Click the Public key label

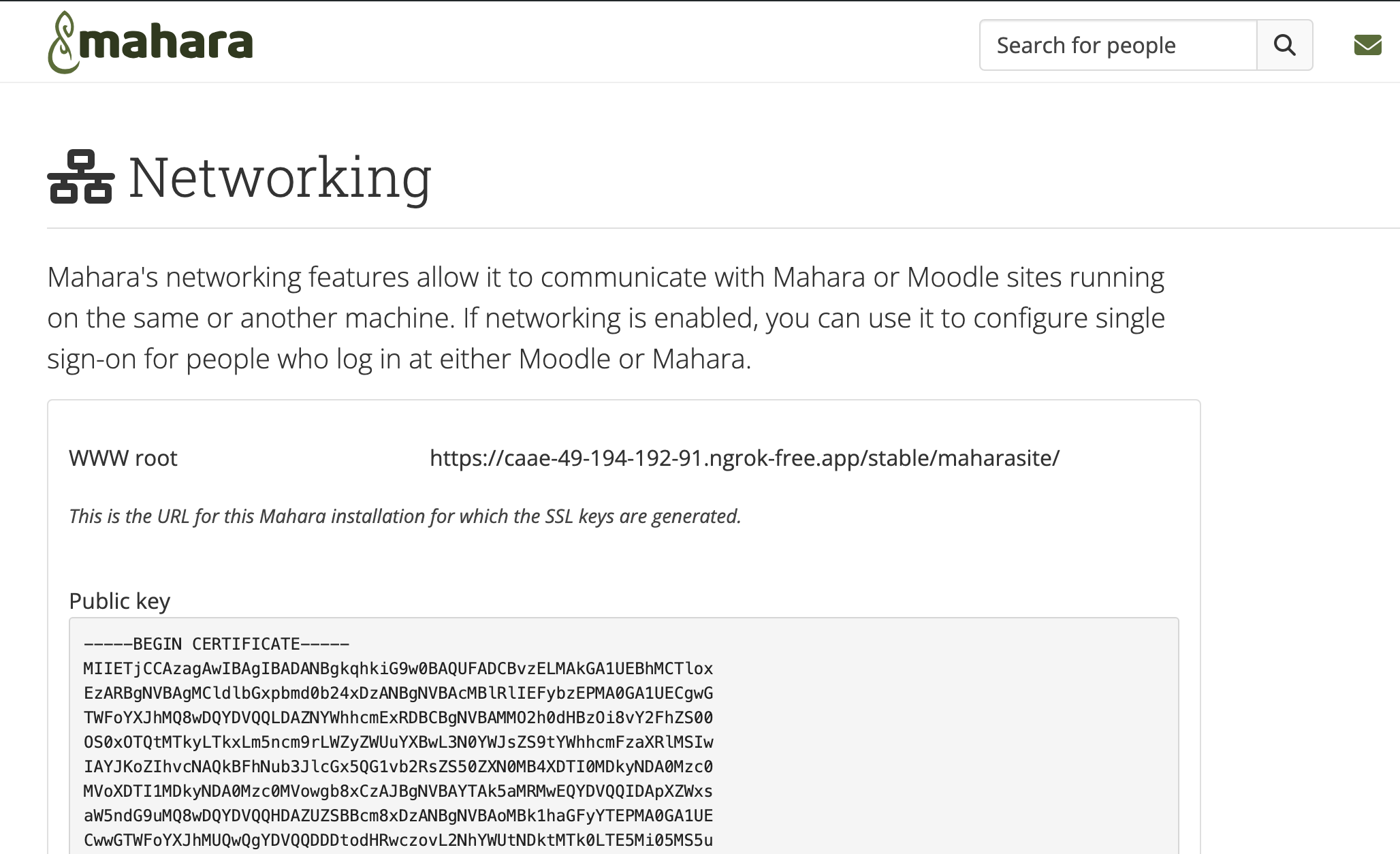click(x=119, y=601)
